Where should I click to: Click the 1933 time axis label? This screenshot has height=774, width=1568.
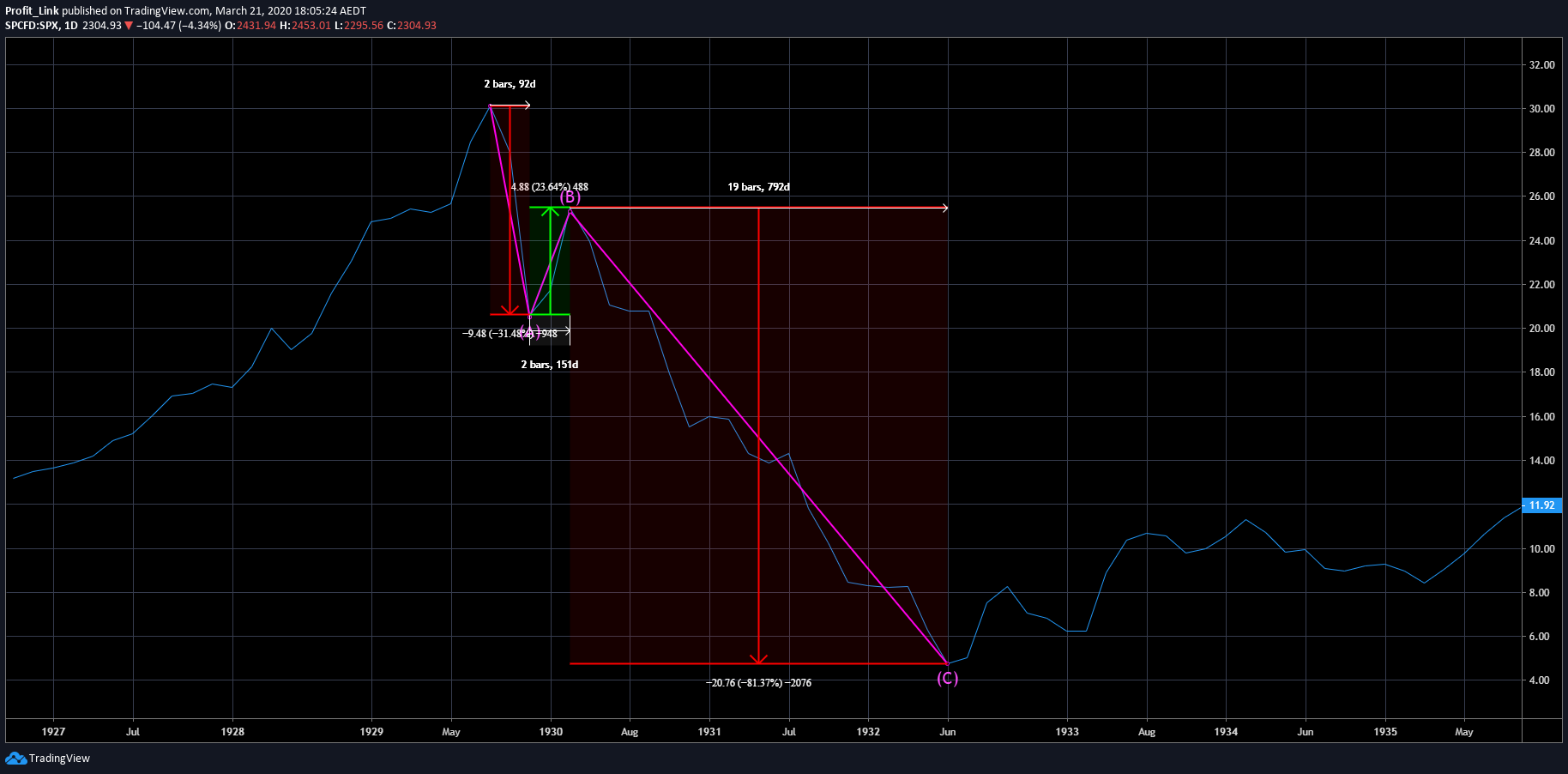coord(1067,732)
